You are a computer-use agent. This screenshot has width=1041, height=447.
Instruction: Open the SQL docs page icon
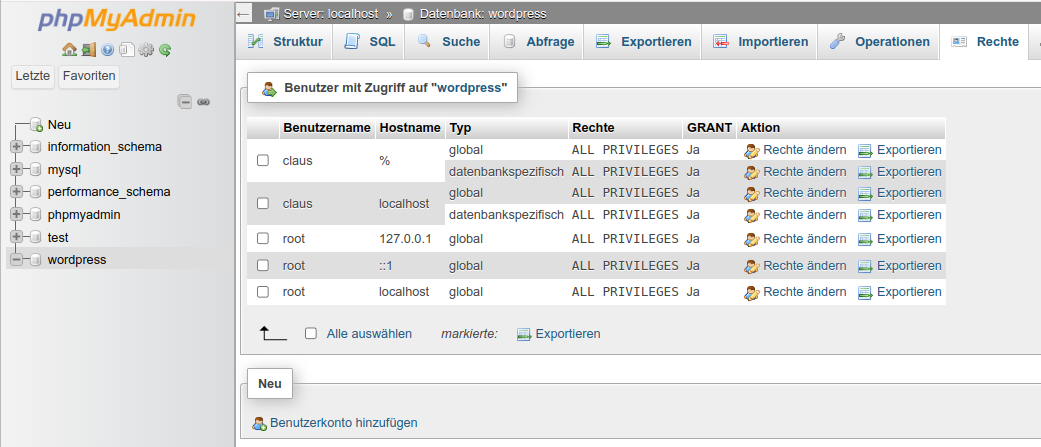[126, 49]
